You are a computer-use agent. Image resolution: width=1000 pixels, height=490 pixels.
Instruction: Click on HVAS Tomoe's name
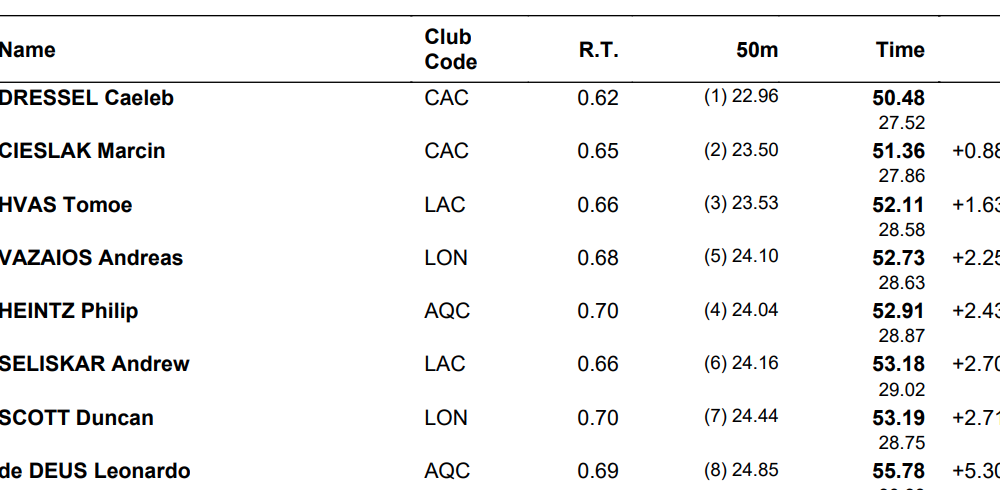pyautogui.click(x=66, y=205)
